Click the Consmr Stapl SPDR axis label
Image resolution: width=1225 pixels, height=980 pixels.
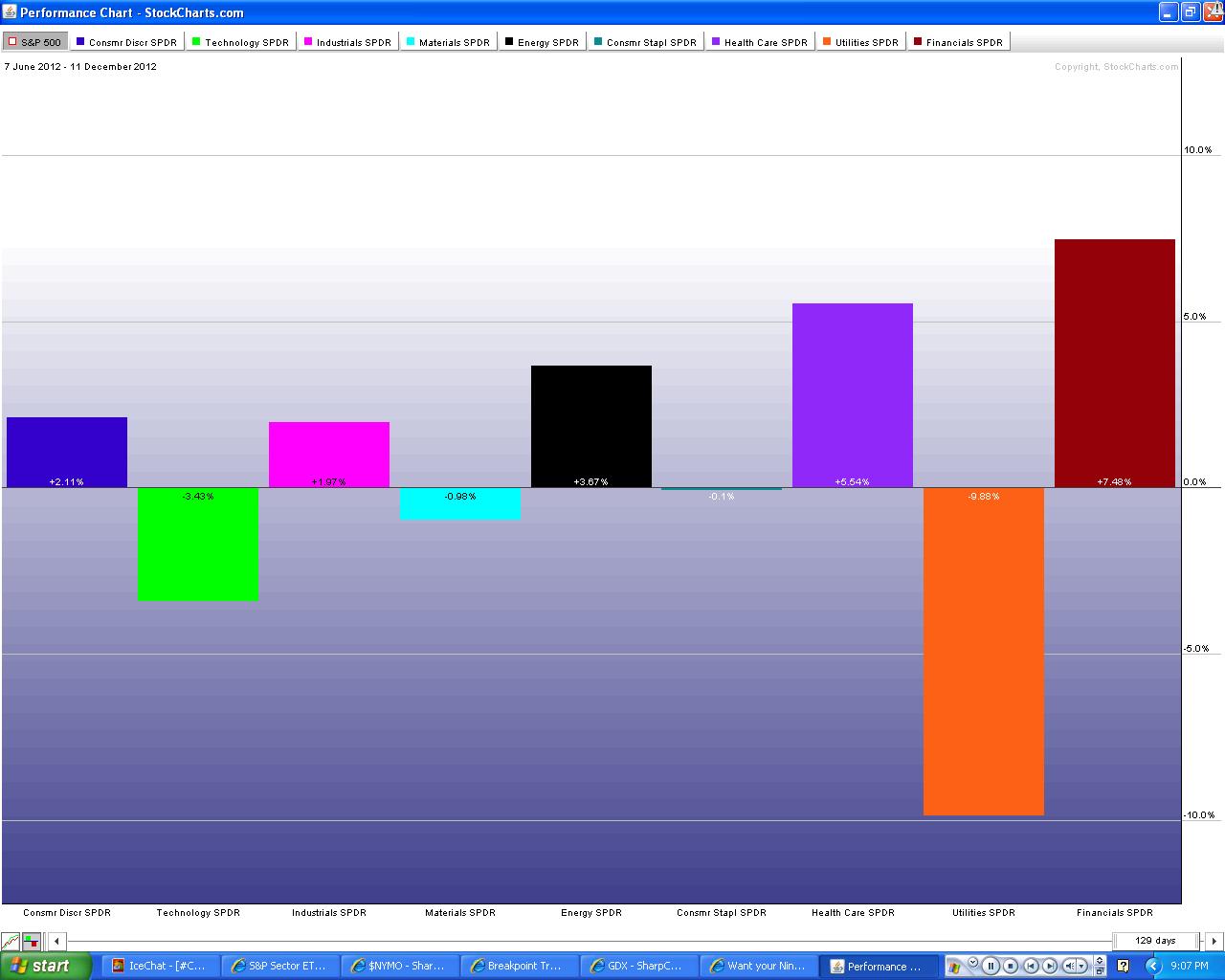click(x=722, y=913)
